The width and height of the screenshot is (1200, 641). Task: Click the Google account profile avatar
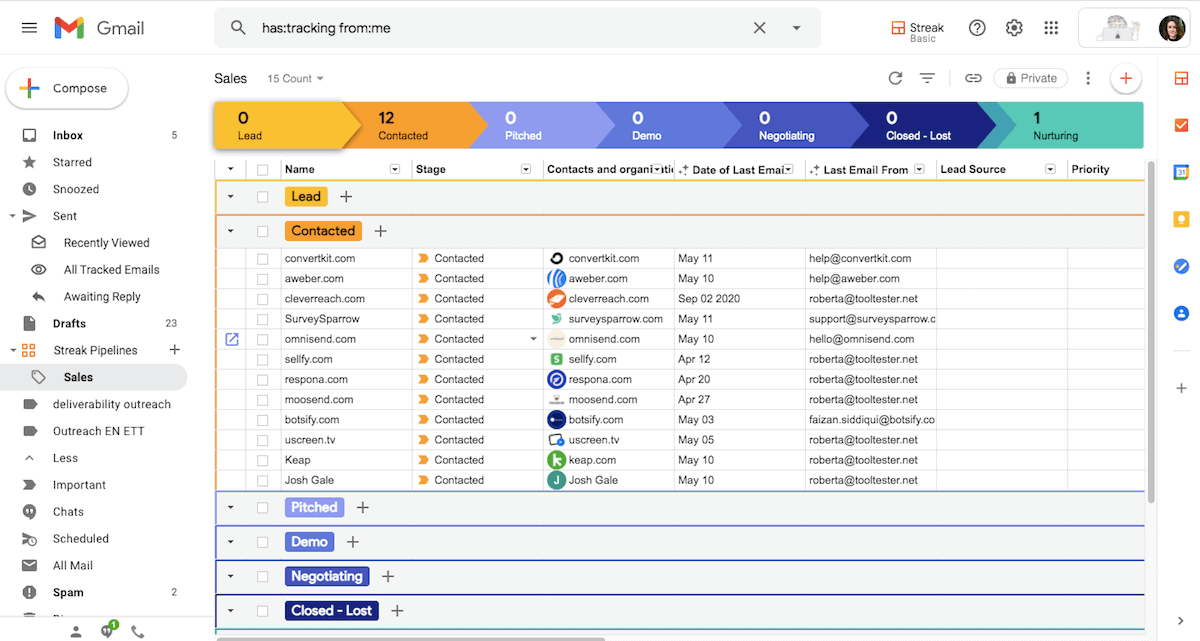coord(1172,28)
